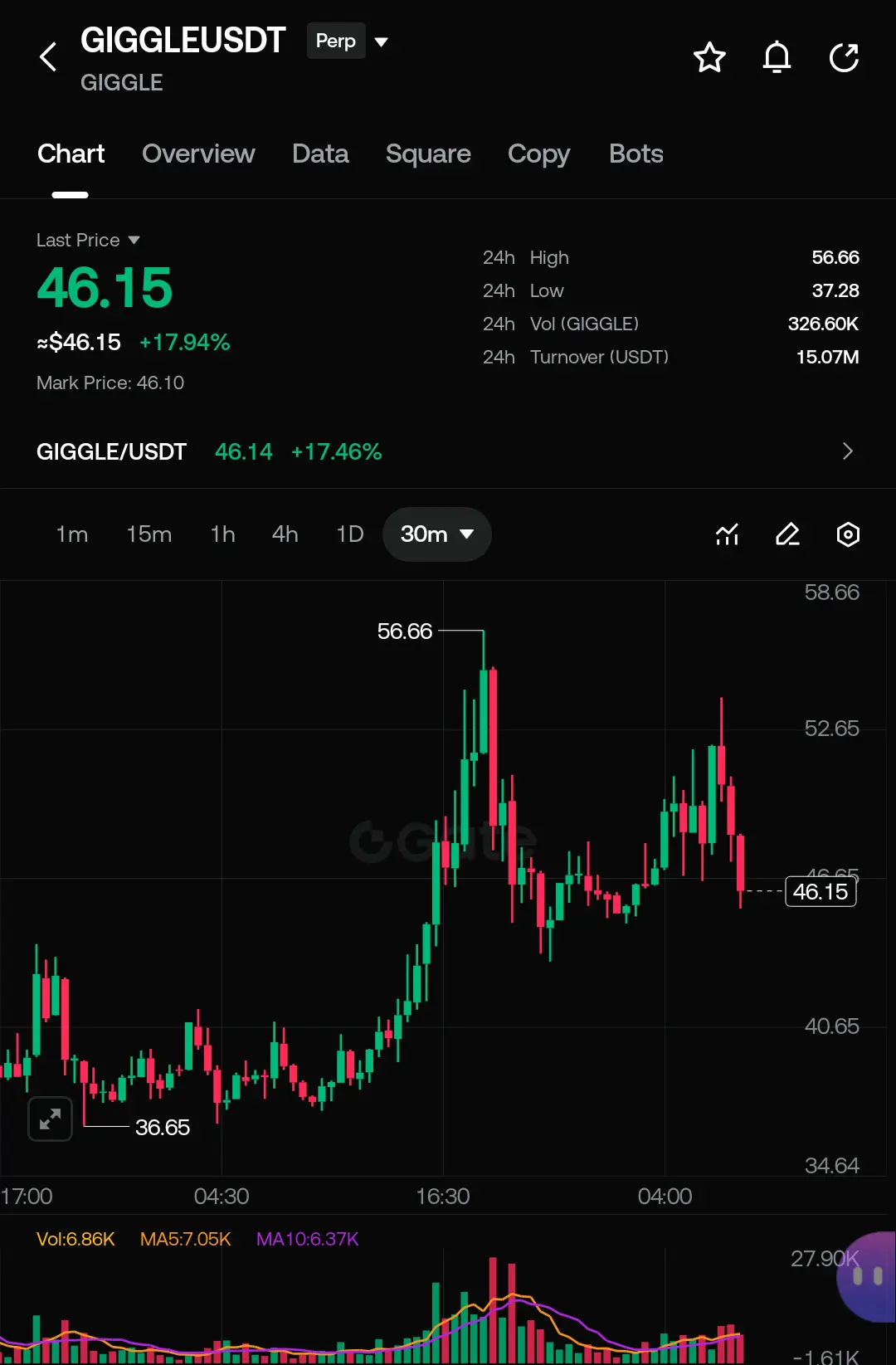Viewport: 896px width, 1365px height.
Task: Tap the 24h Low value 37.28
Action: 835,290
